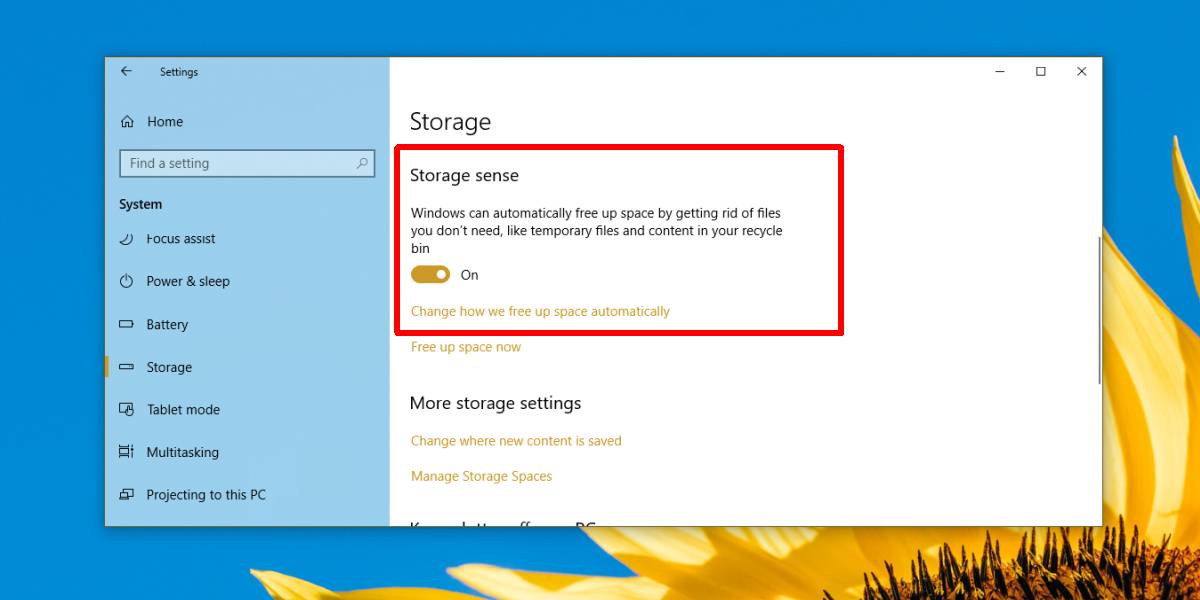Click the Storage sense section heading
This screenshot has width=1200, height=600.
(x=464, y=175)
